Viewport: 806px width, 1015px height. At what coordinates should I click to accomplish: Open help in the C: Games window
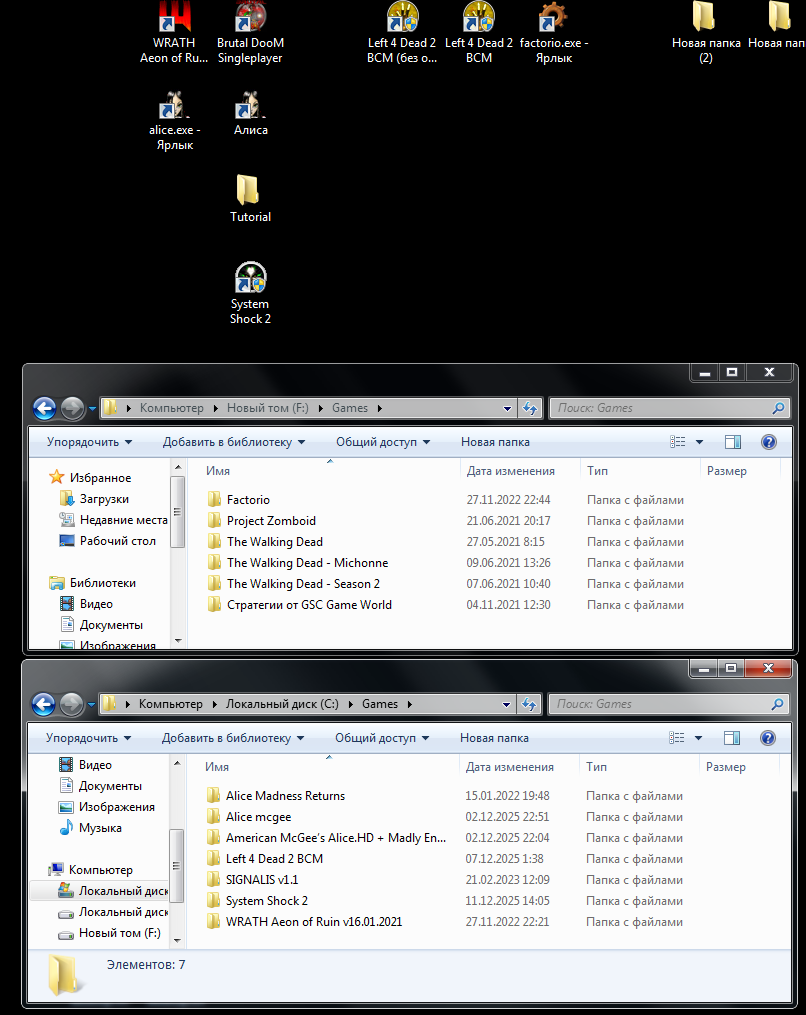768,738
